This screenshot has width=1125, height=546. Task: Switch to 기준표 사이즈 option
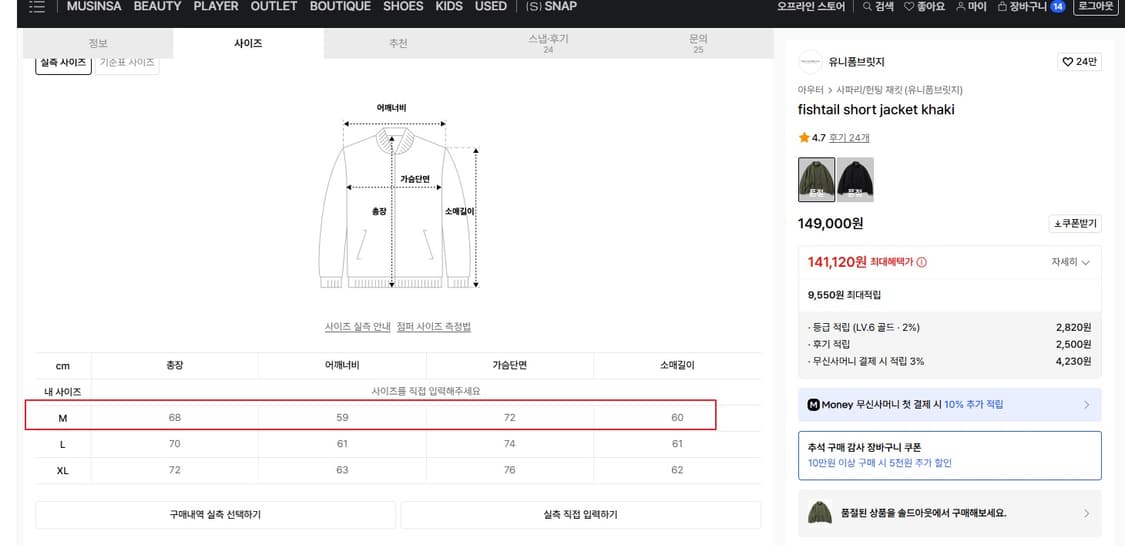point(127,63)
